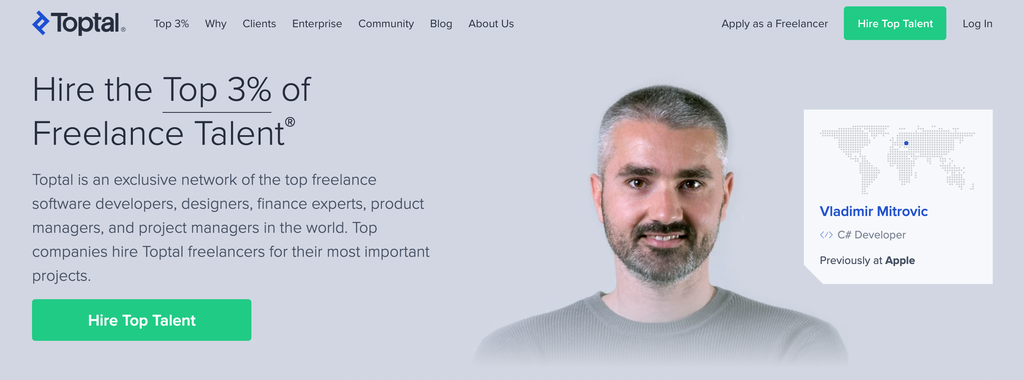Visit the Community section
Screen dimensions: 1024x380
coord(386,24)
